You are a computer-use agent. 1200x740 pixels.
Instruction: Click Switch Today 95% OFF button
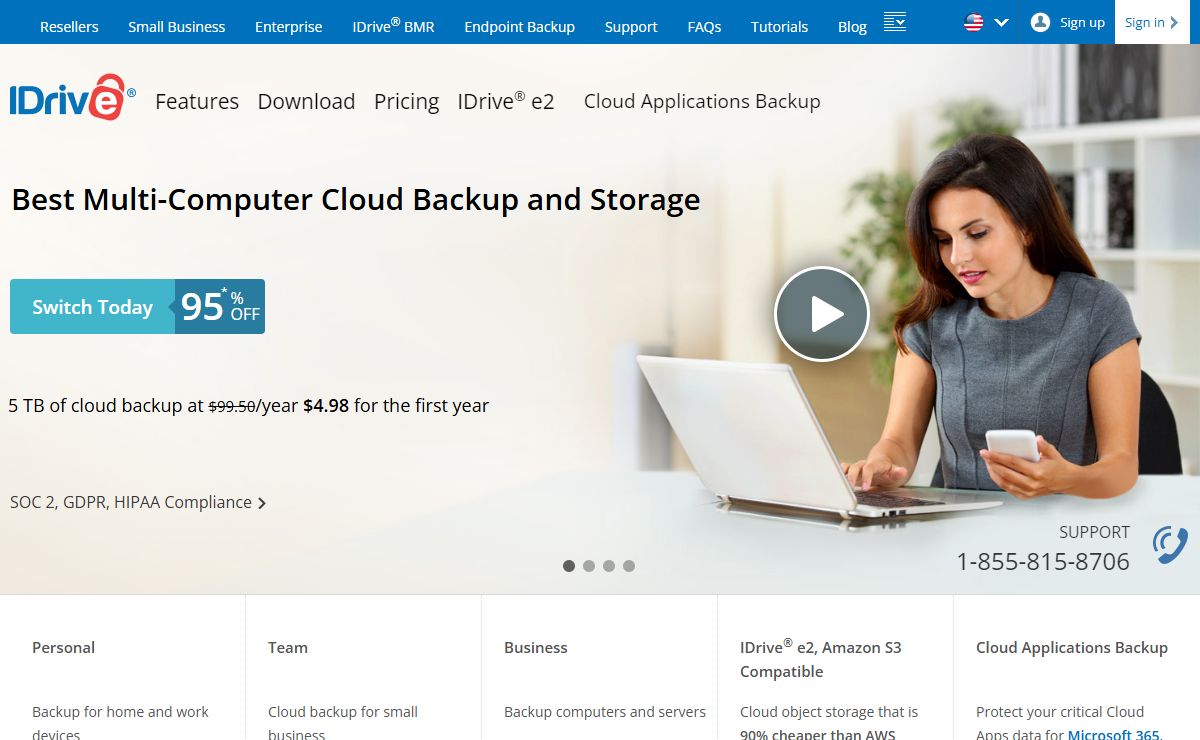click(x=137, y=306)
